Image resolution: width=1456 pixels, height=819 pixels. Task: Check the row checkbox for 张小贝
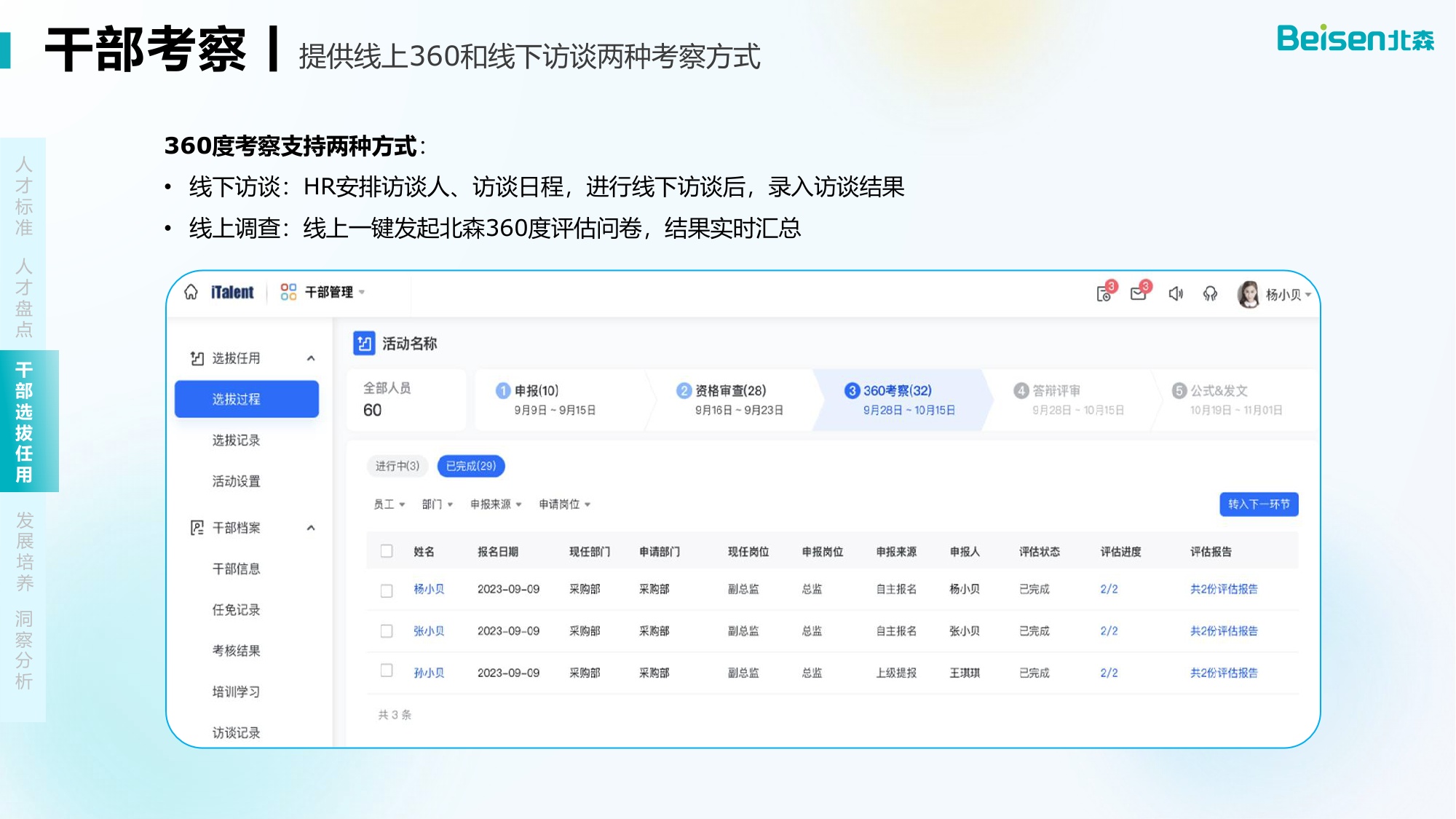(387, 631)
